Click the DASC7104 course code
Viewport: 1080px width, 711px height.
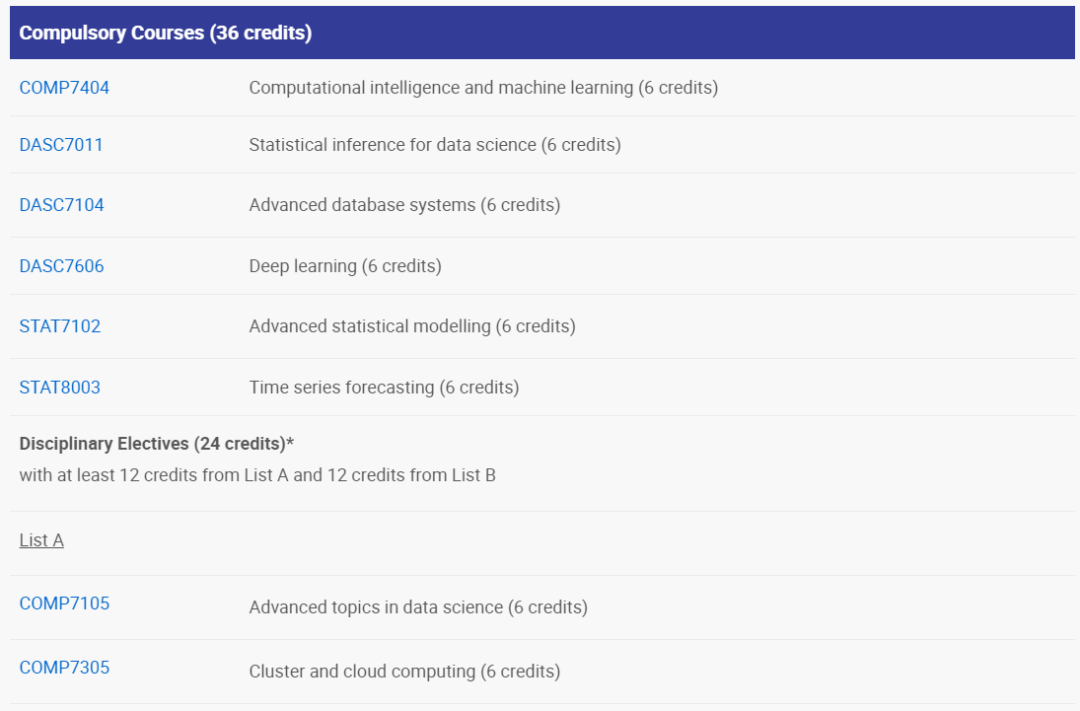click(x=61, y=205)
